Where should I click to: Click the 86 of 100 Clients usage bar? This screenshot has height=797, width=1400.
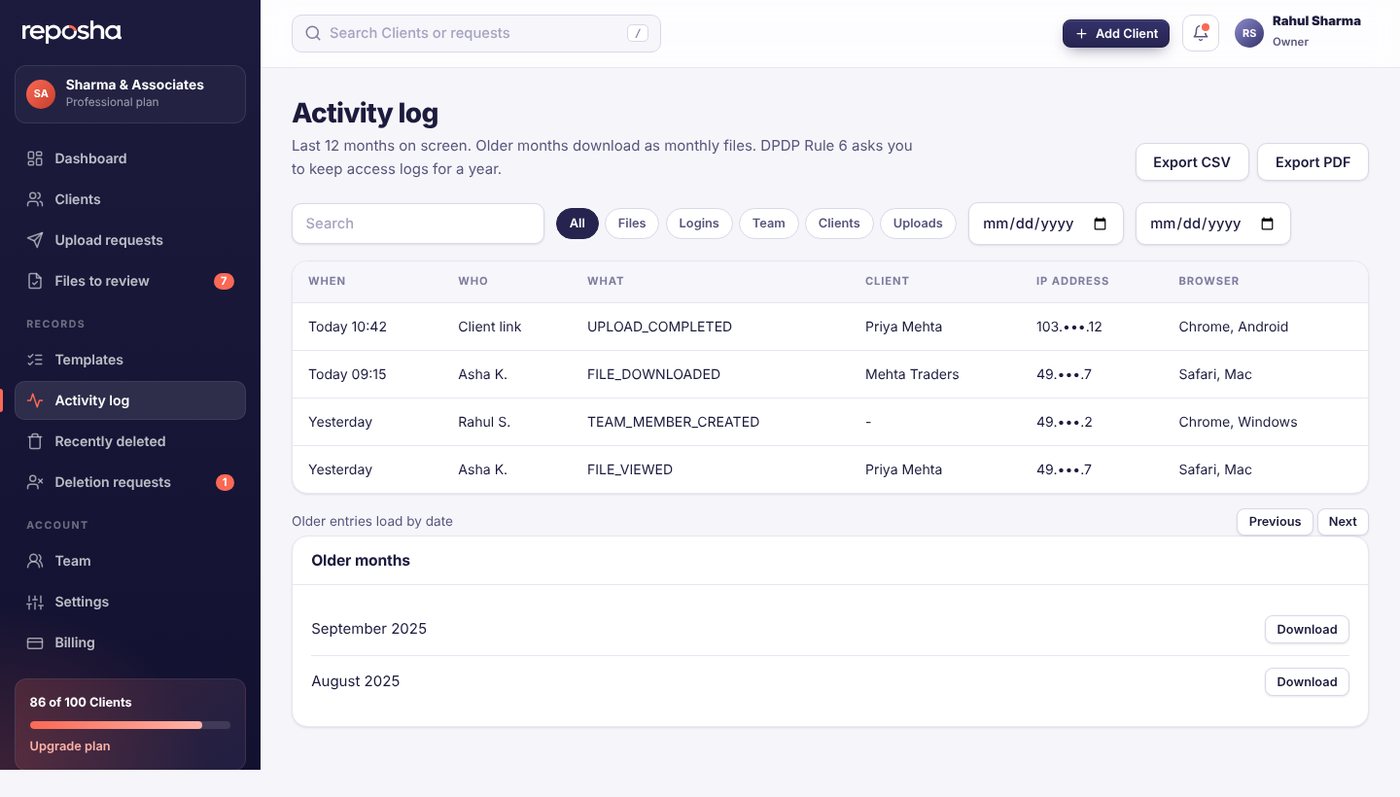[x=130, y=725]
